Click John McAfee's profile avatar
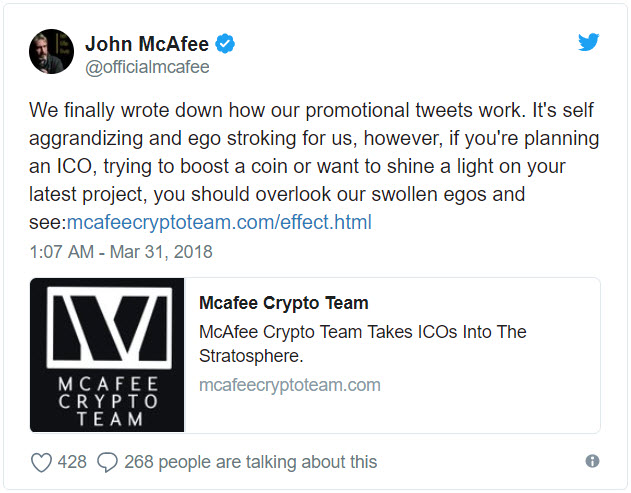This screenshot has width=631, height=493. tap(51, 51)
